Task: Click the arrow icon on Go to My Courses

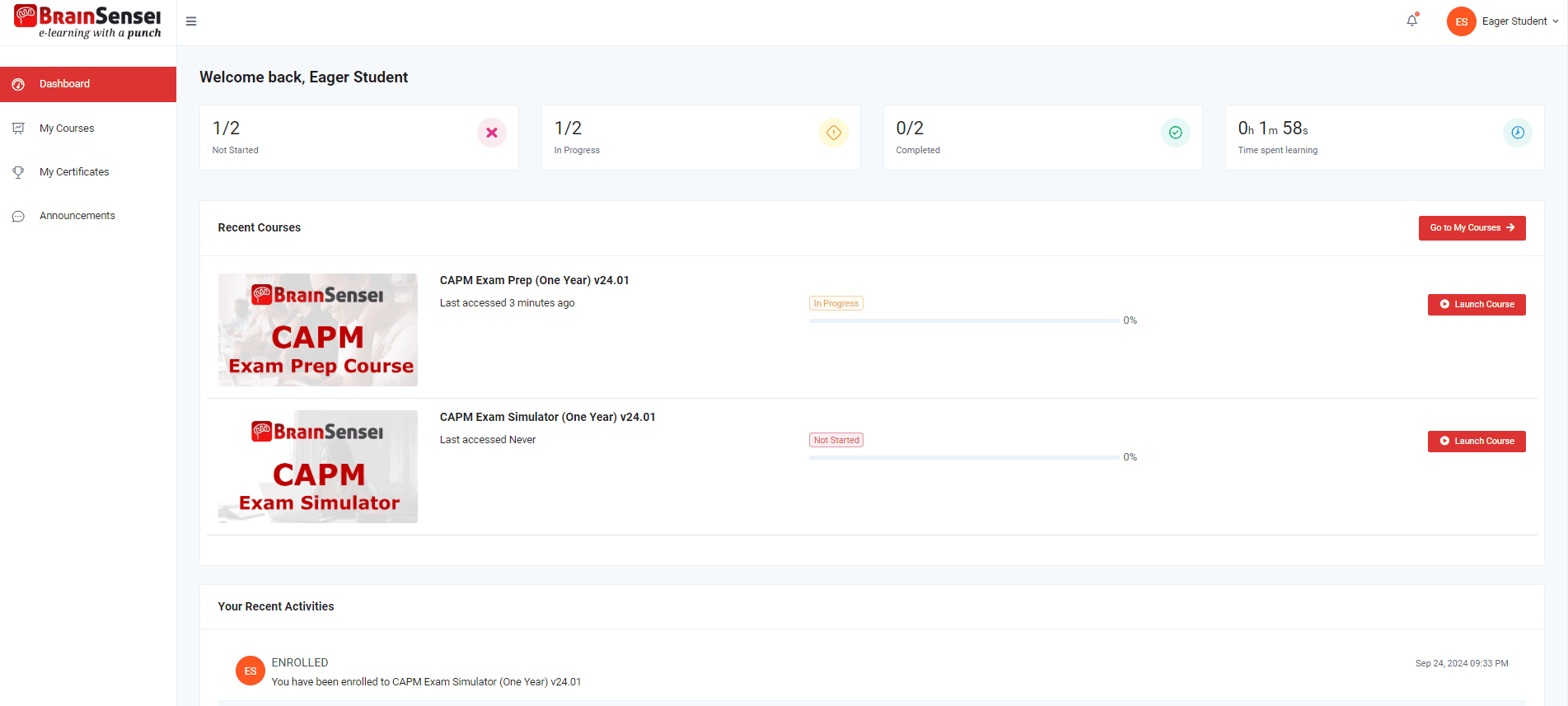Action: point(1510,228)
